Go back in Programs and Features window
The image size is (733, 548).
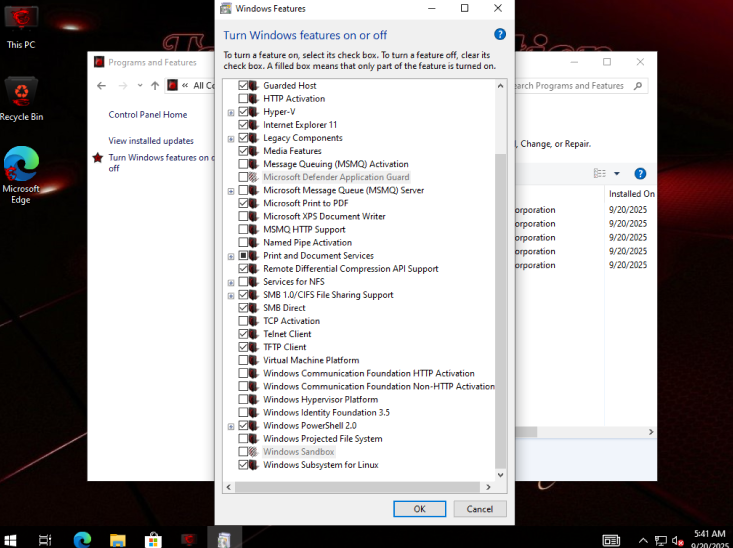[101, 86]
